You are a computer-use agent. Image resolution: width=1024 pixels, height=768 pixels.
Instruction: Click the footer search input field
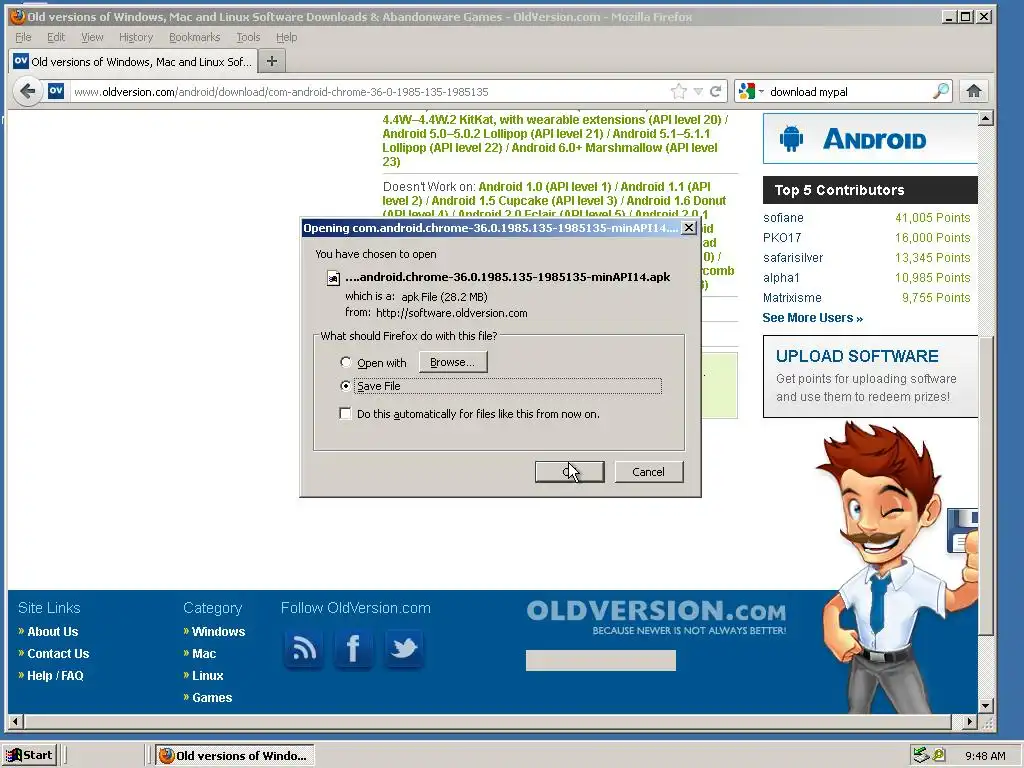tap(601, 660)
